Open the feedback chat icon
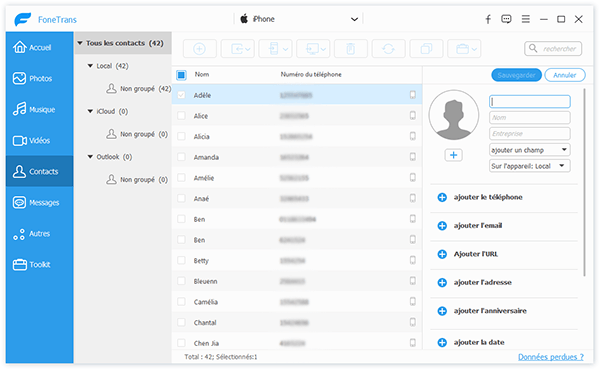The width and height of the screenshot is (600, 370). pos(506,19)
